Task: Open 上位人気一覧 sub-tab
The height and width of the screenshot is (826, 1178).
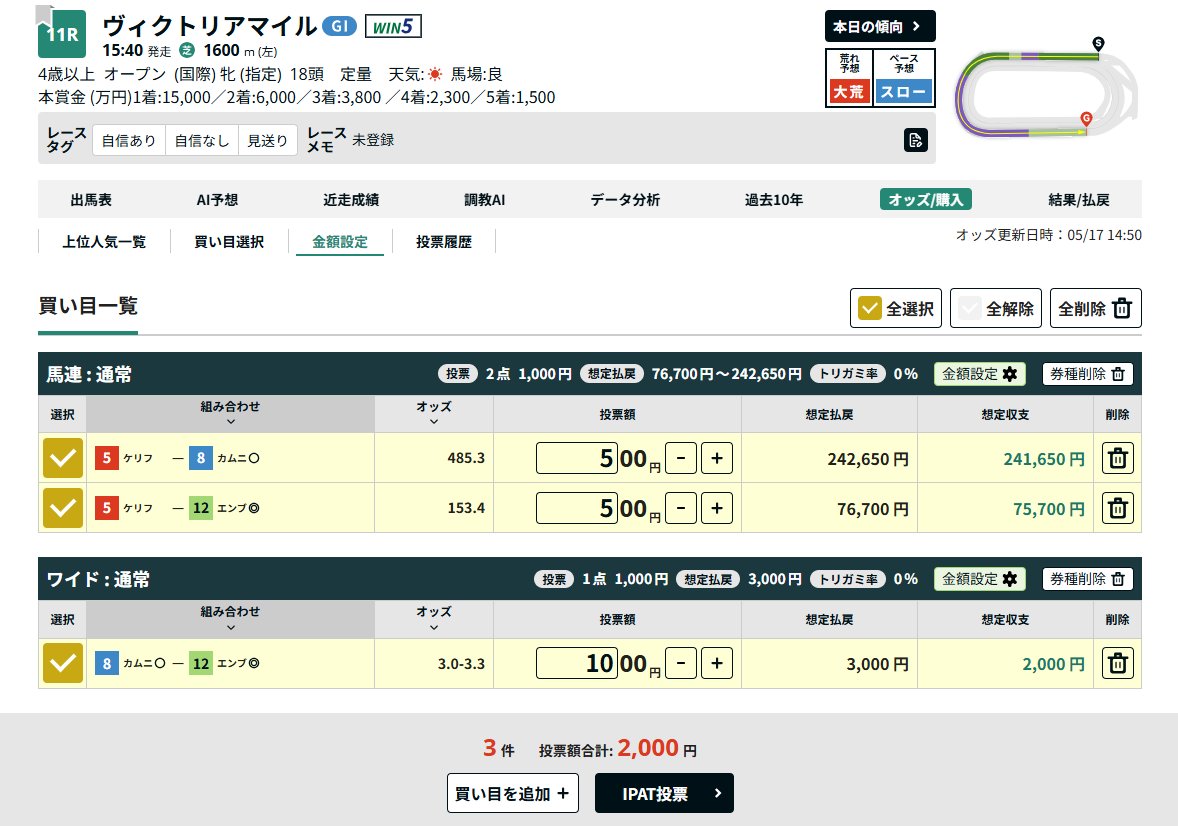Action: (104, 242)
